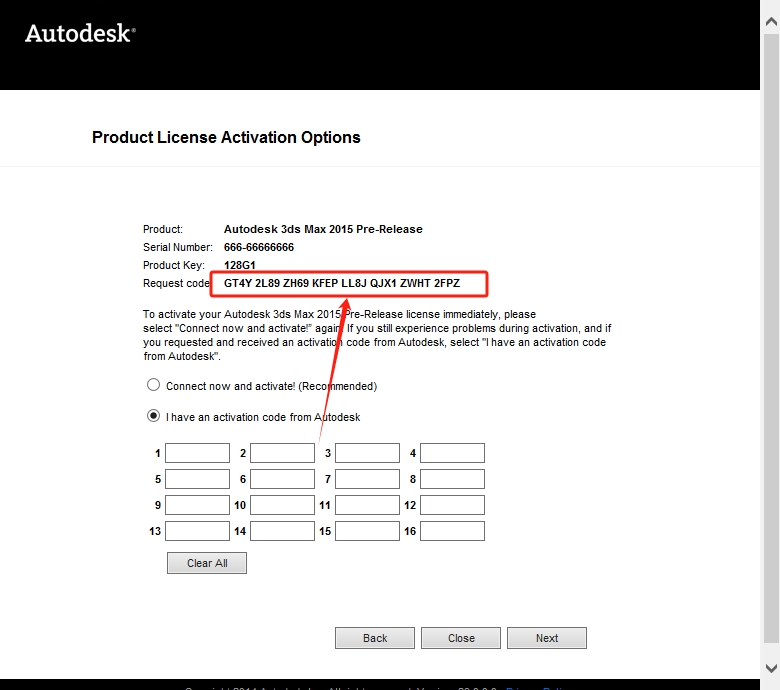Select "Connect now and activate!" radio option
This screenshot has height=690, width=780.
coord(153,385)
